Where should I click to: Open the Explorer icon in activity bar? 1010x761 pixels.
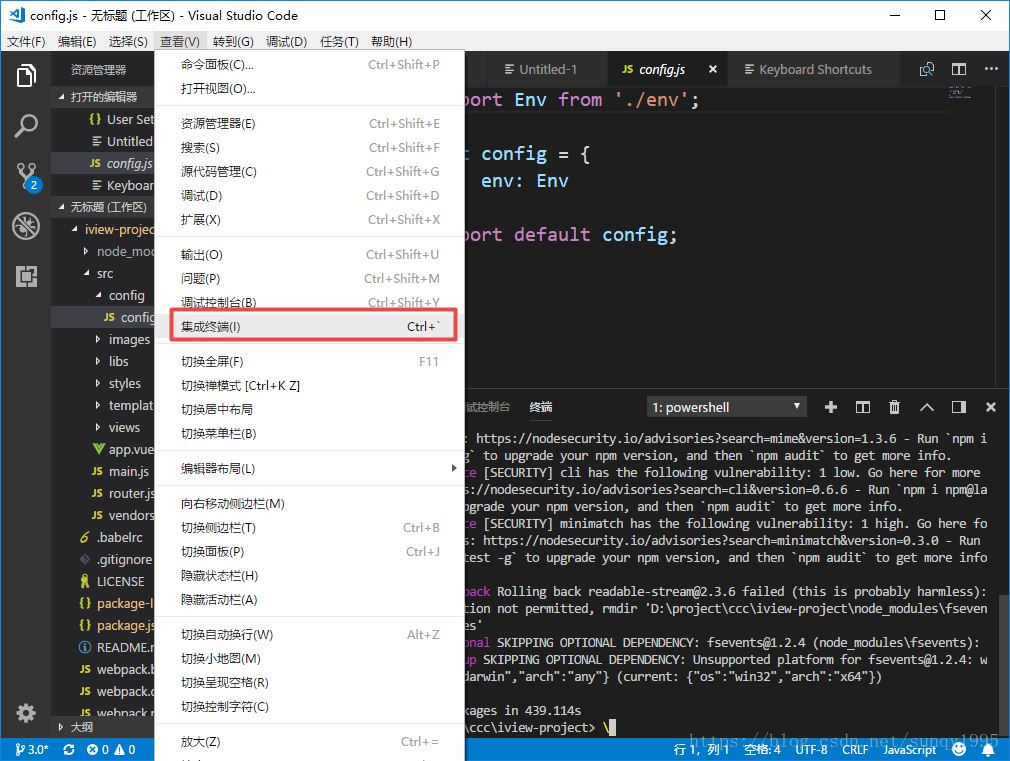(x=26, y=76)
